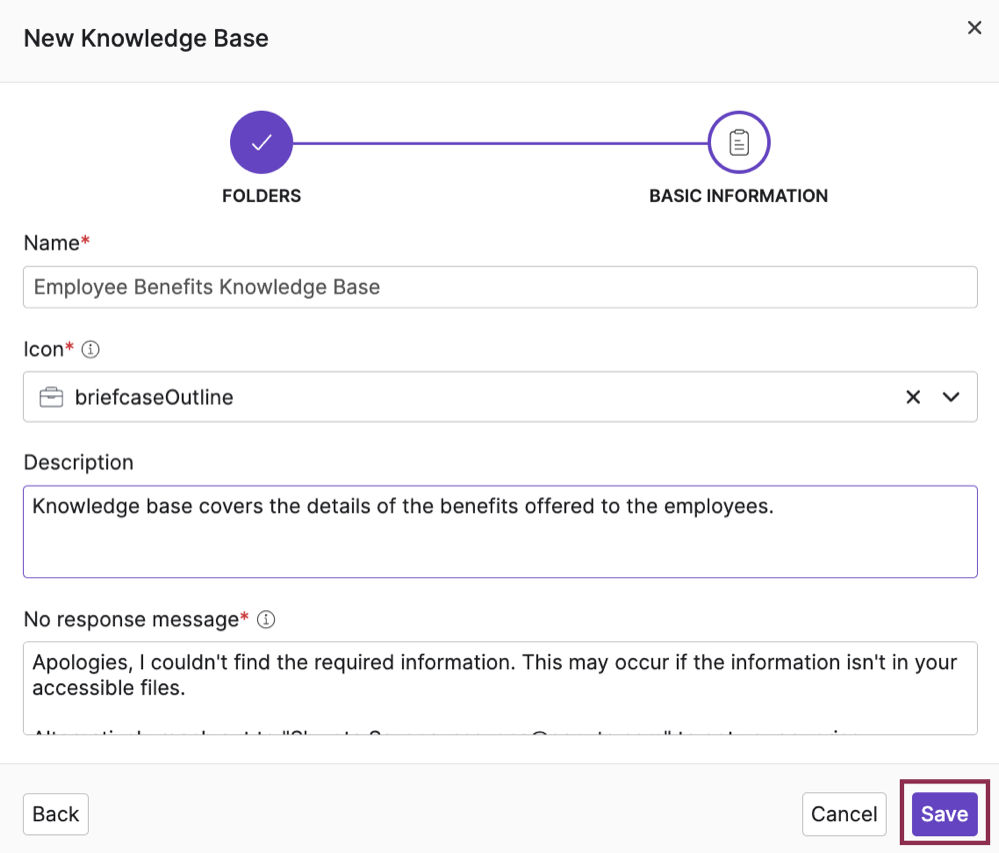Open the icon picker dropdown chevron
This screenshot has height=853, width=999.
pyautogui.click(x=951, y=396)
